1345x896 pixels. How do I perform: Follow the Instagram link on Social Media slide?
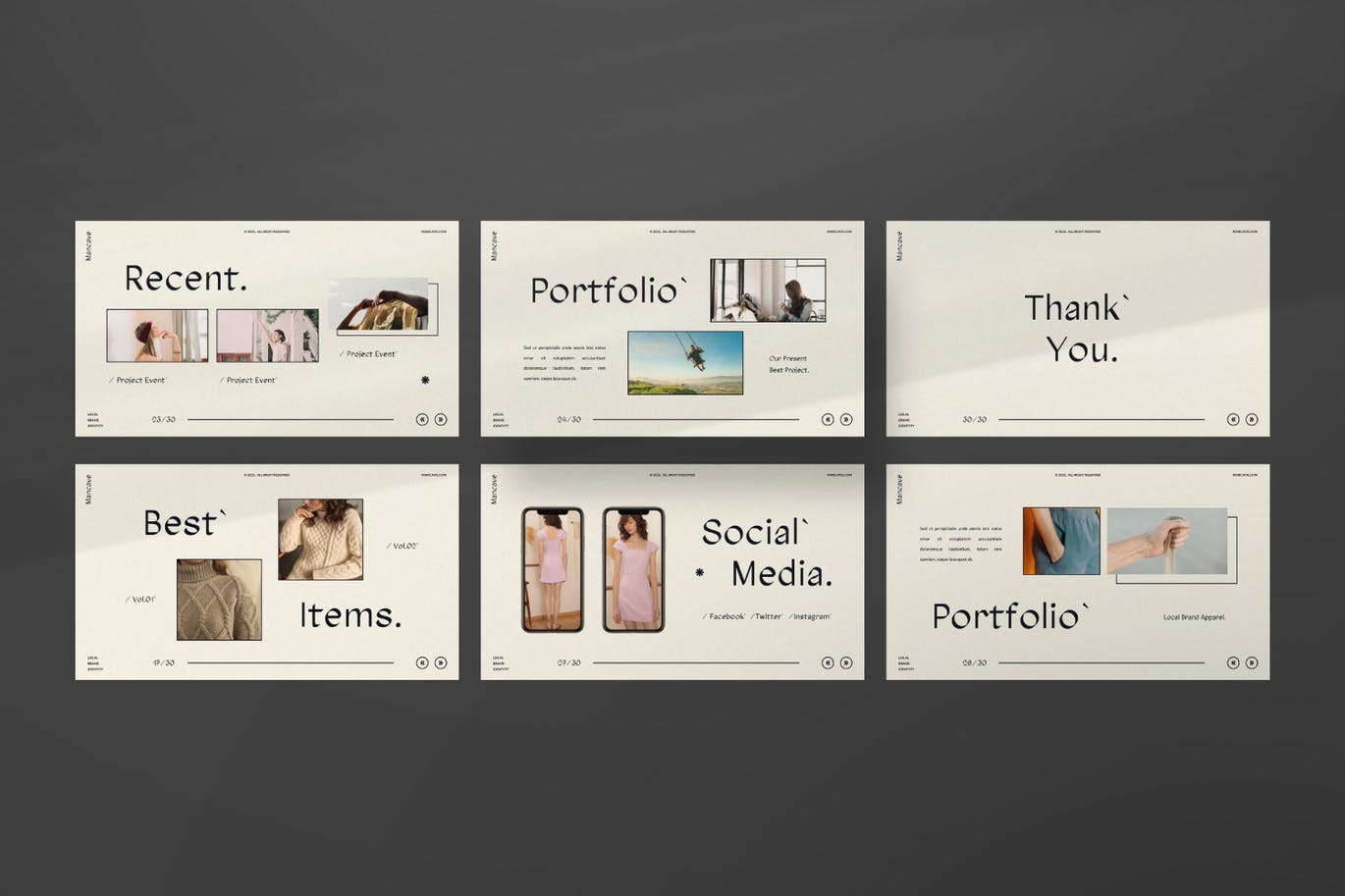810,616
